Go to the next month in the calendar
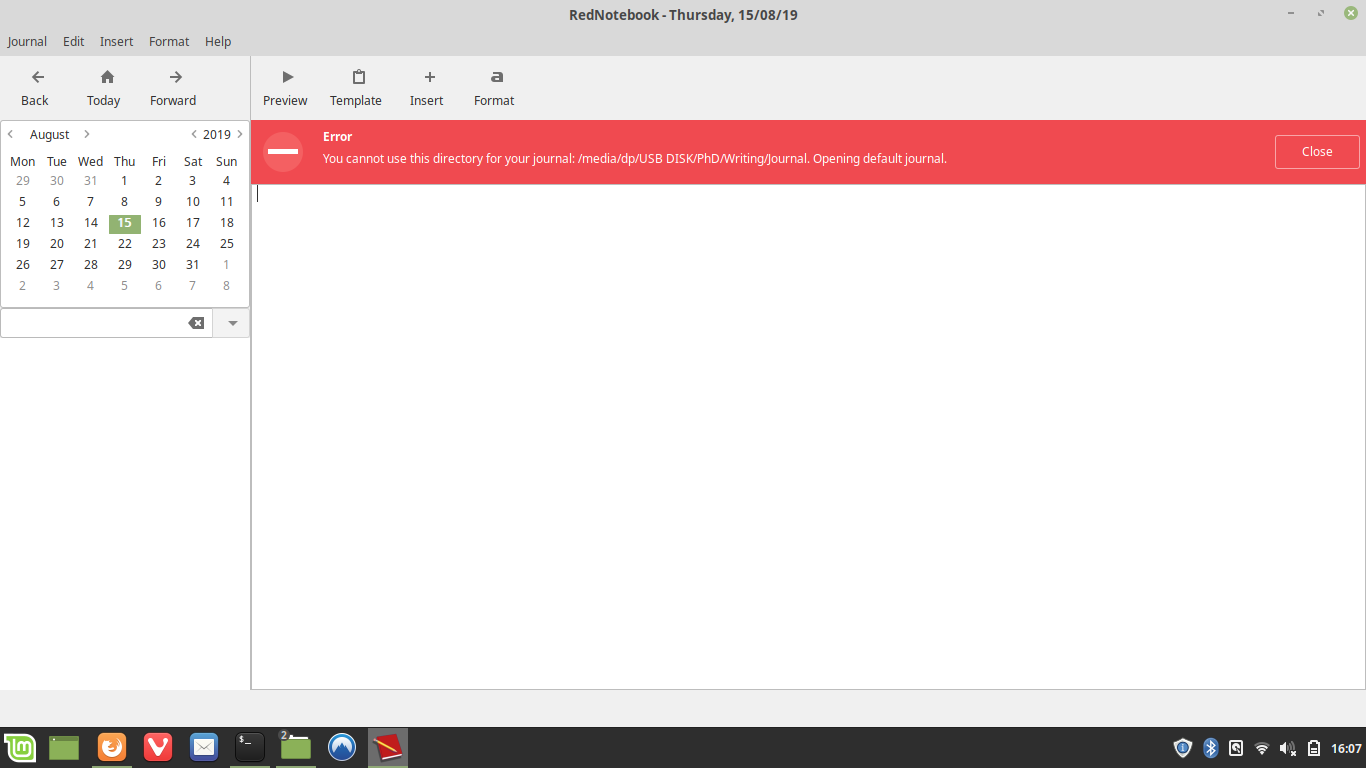This screenshot has height=768, width=1366. coord(86,134)
